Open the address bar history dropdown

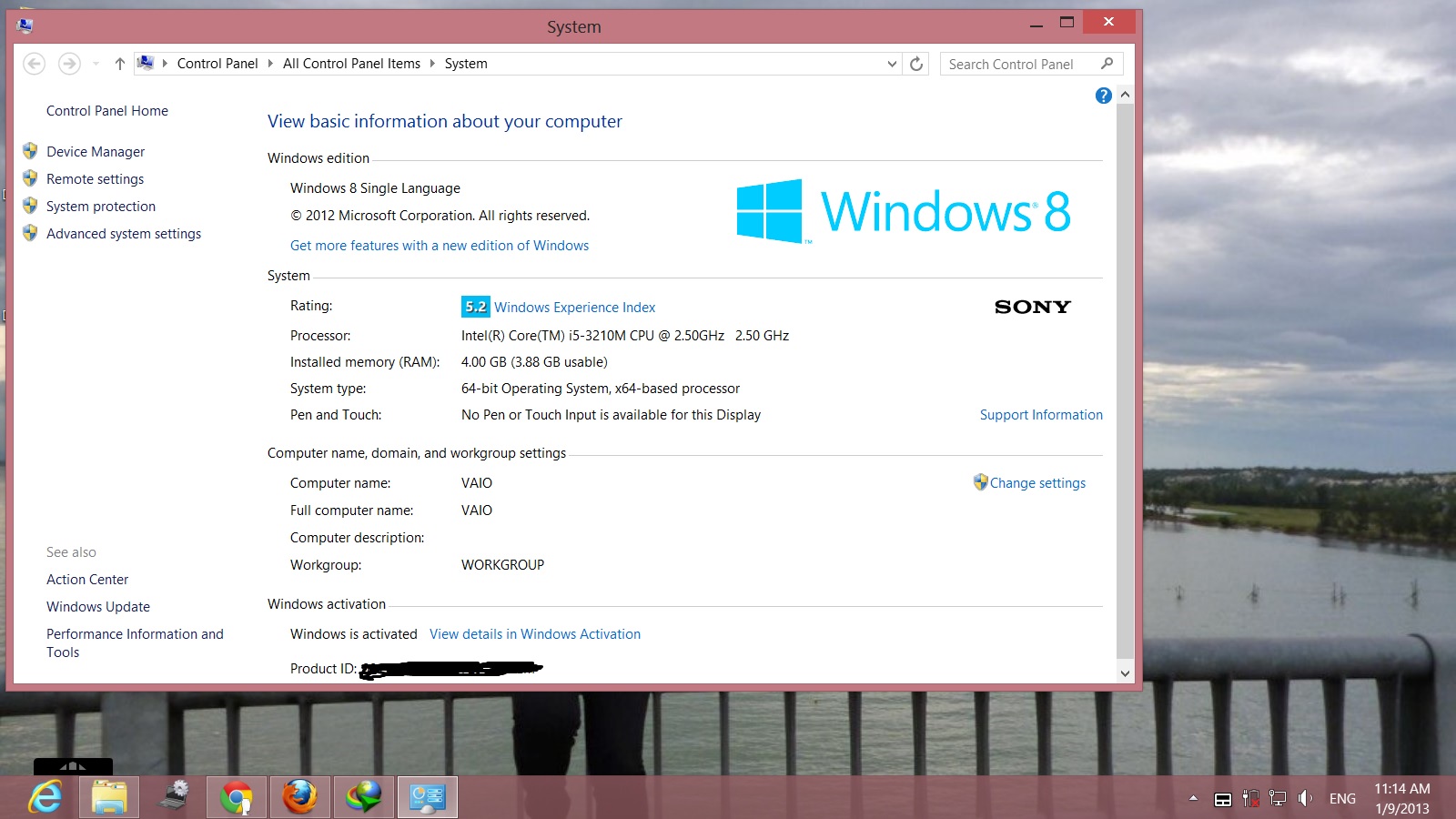892,64
